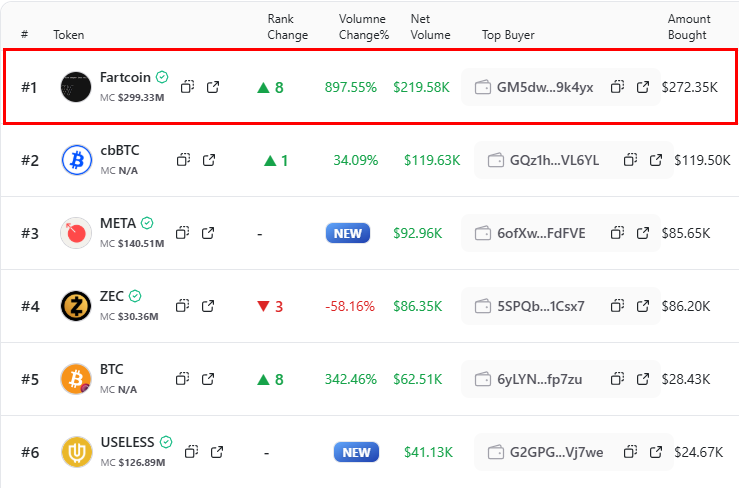
Task: Click amount bought $272.35K
Action: [690, 87]
